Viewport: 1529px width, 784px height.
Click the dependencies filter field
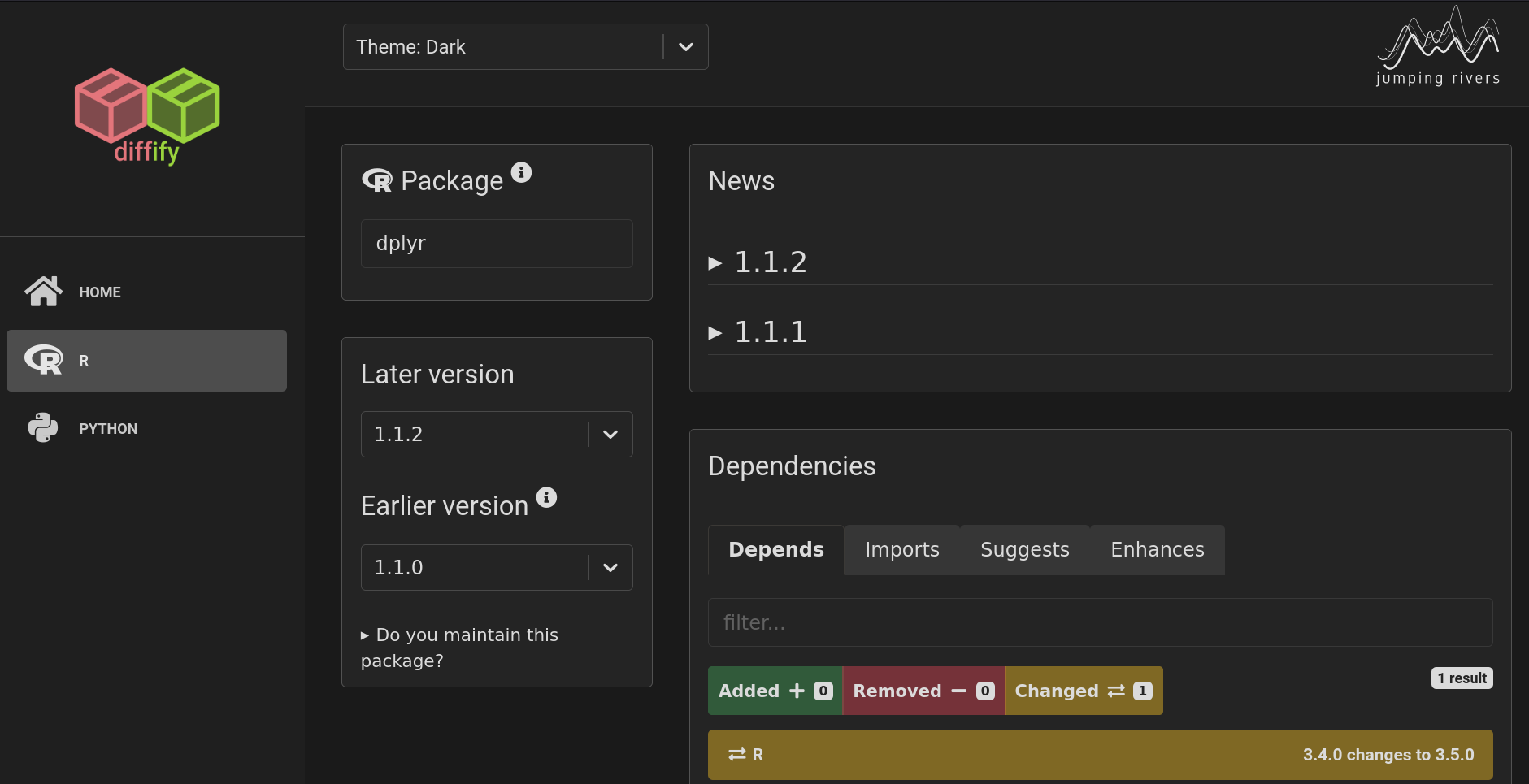[1101, 622]
